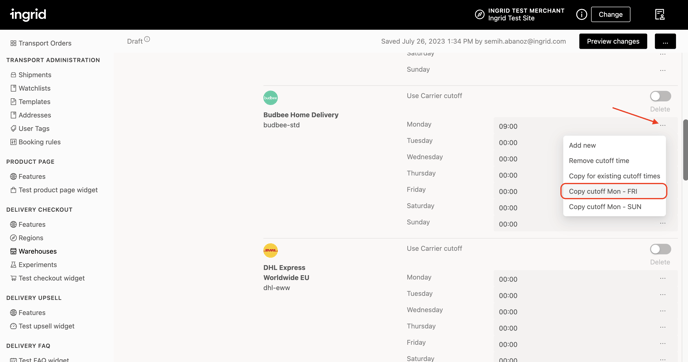The width and height of the screenshot is (688, 362).
Task: Click the Test upsell widget icon
Action: (13, 326)
